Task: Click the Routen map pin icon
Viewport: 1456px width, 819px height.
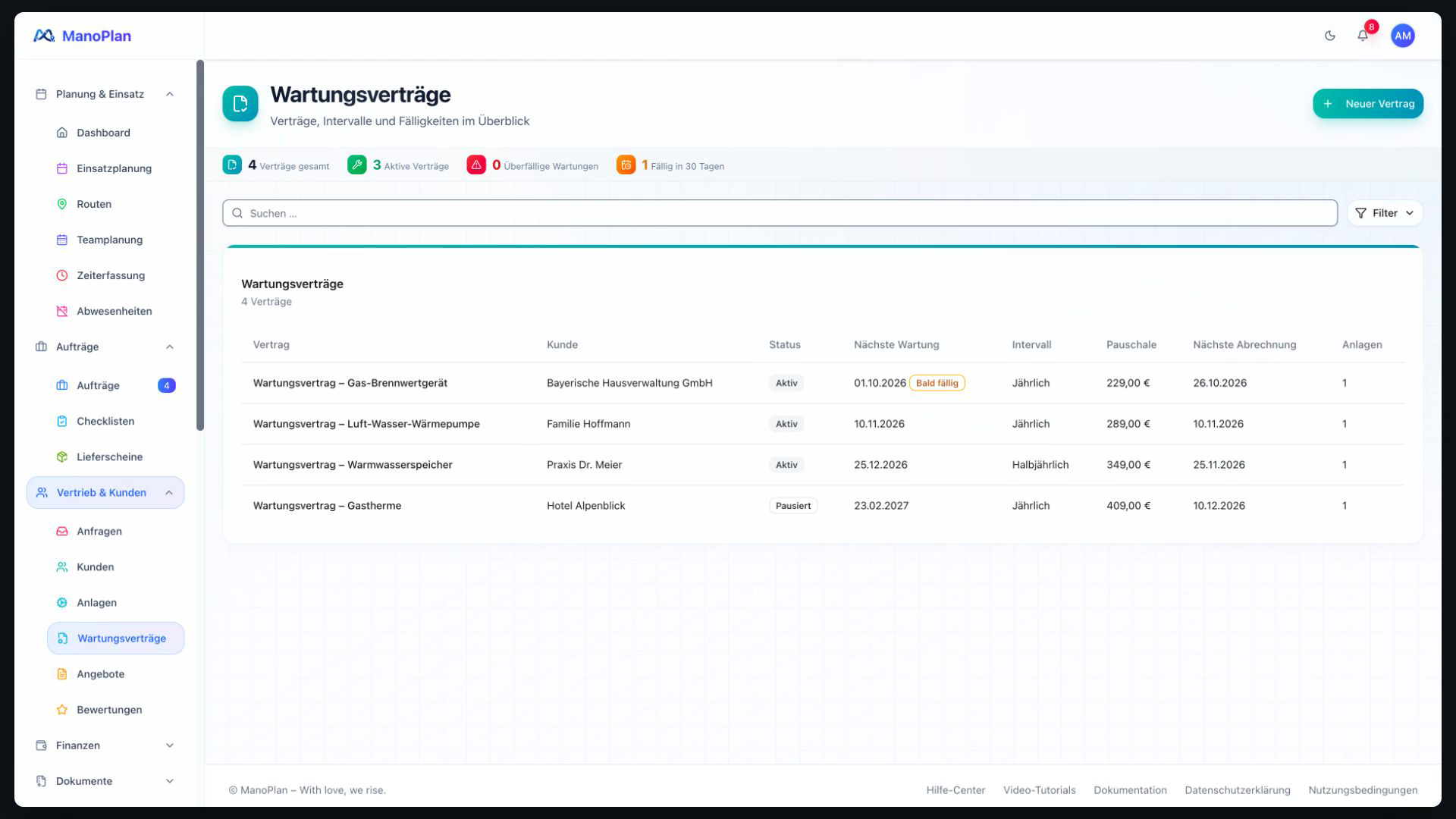Action: tap(62, 204)
